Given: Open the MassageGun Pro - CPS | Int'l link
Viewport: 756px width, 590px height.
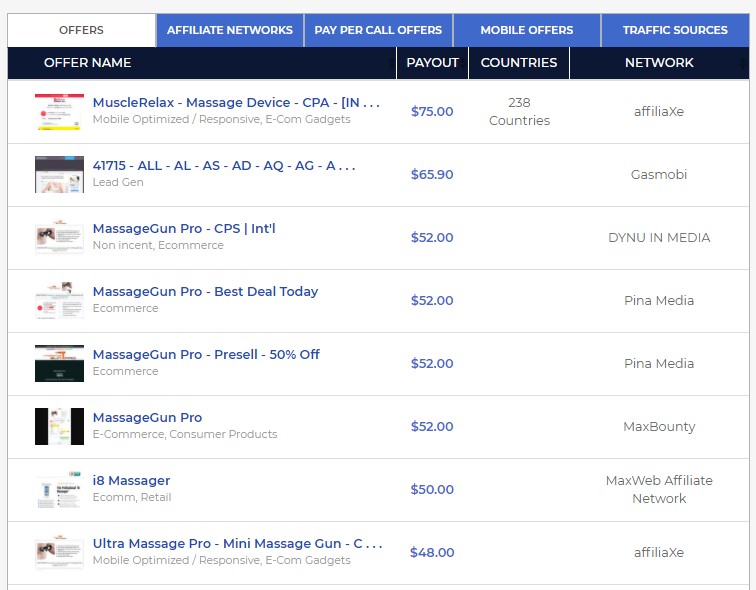Looking at the screenshot, I should pyautogui.click(x=184, y=228).
